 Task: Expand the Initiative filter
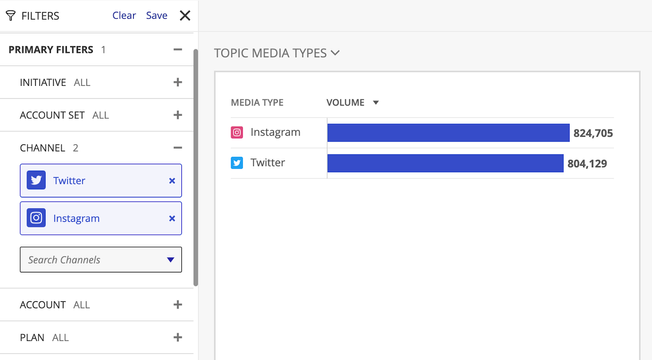(x=178, y=82)
